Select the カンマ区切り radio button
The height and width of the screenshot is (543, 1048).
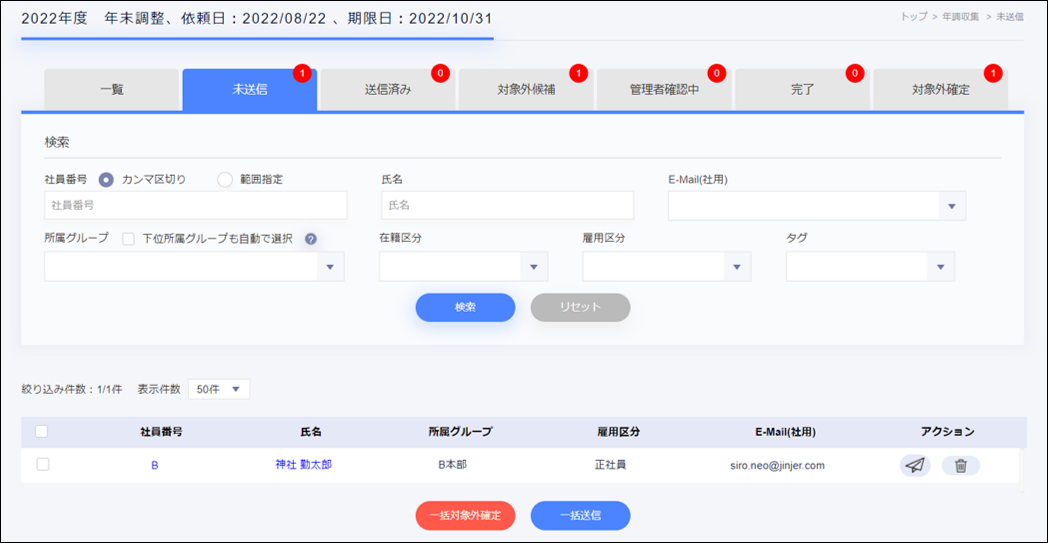[106, 179]
